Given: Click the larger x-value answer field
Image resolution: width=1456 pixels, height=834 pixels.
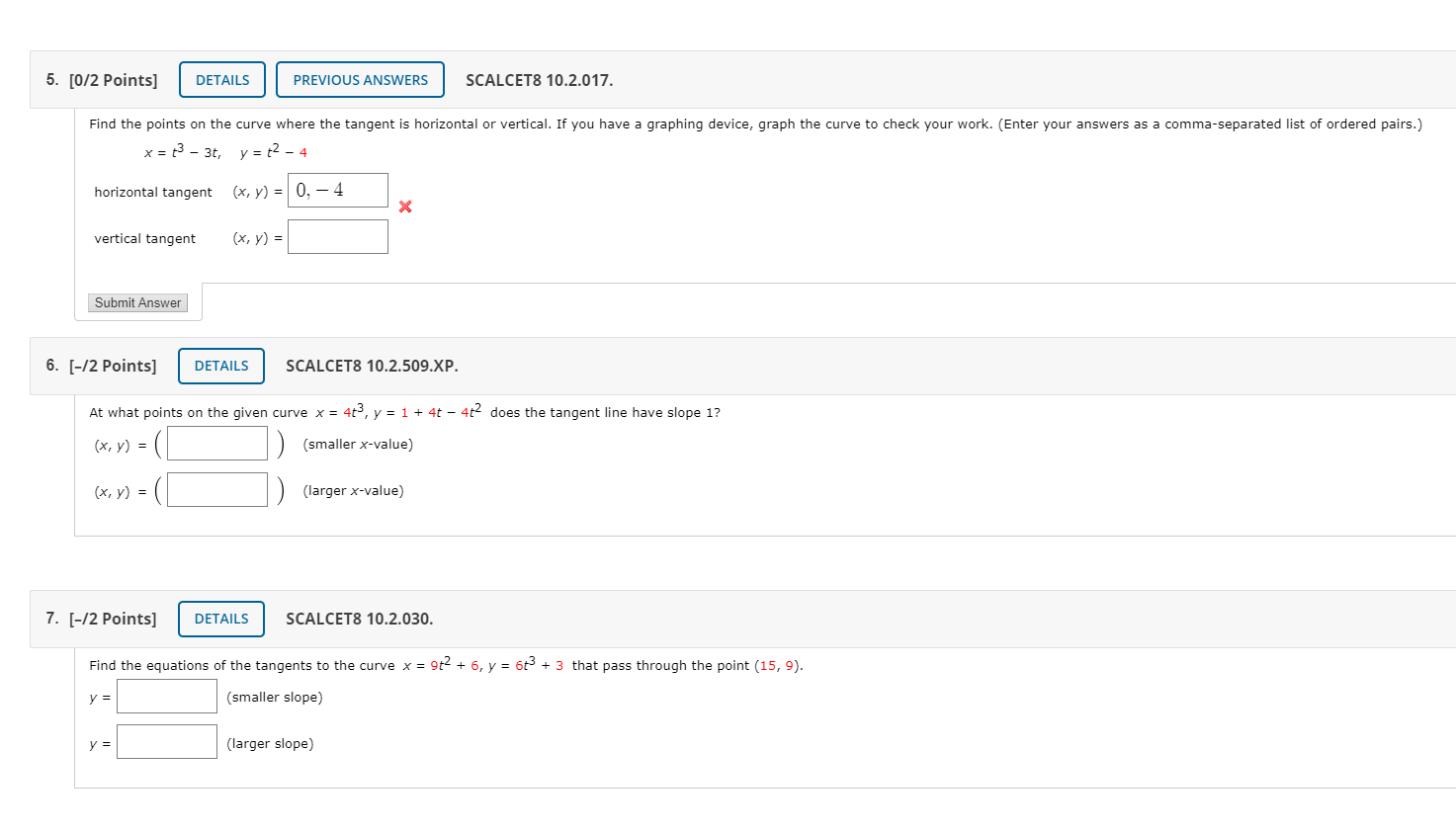Looking at the screenshot, I should [217, 490].
